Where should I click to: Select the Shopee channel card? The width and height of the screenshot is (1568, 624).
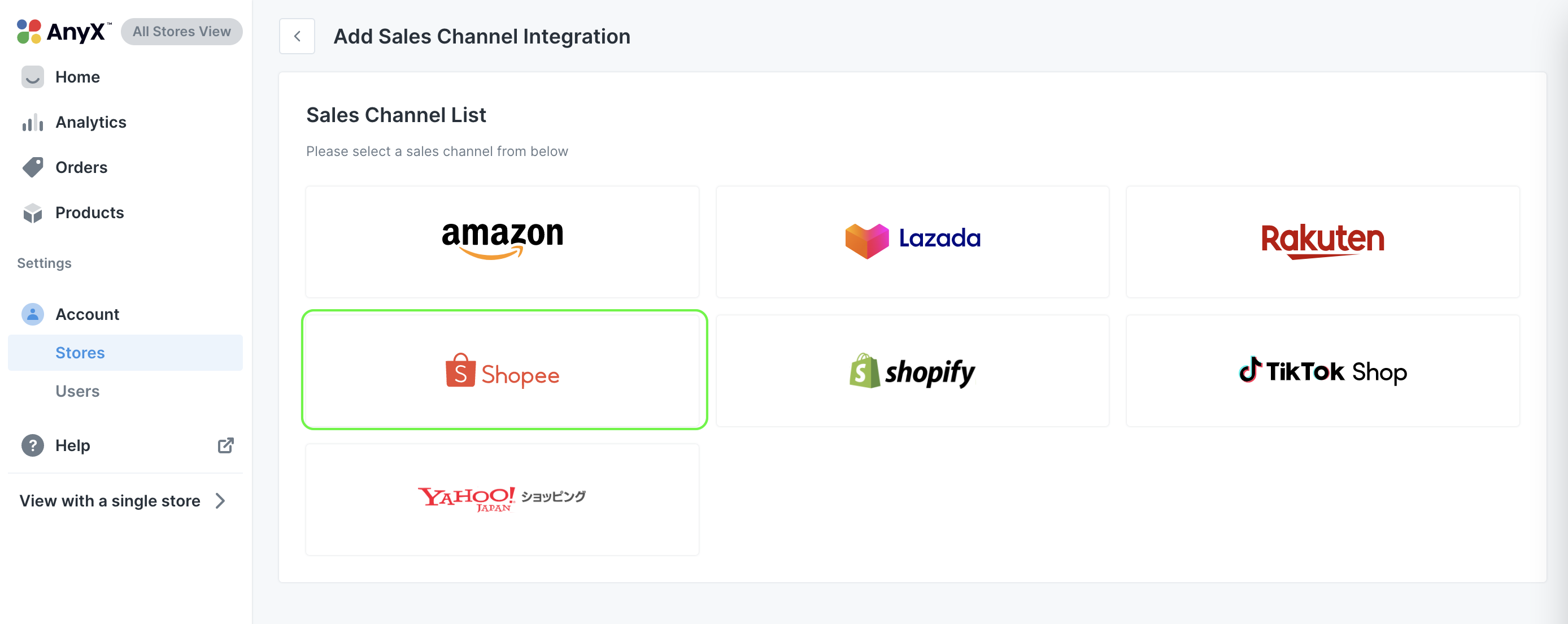[x=504, y=370]
